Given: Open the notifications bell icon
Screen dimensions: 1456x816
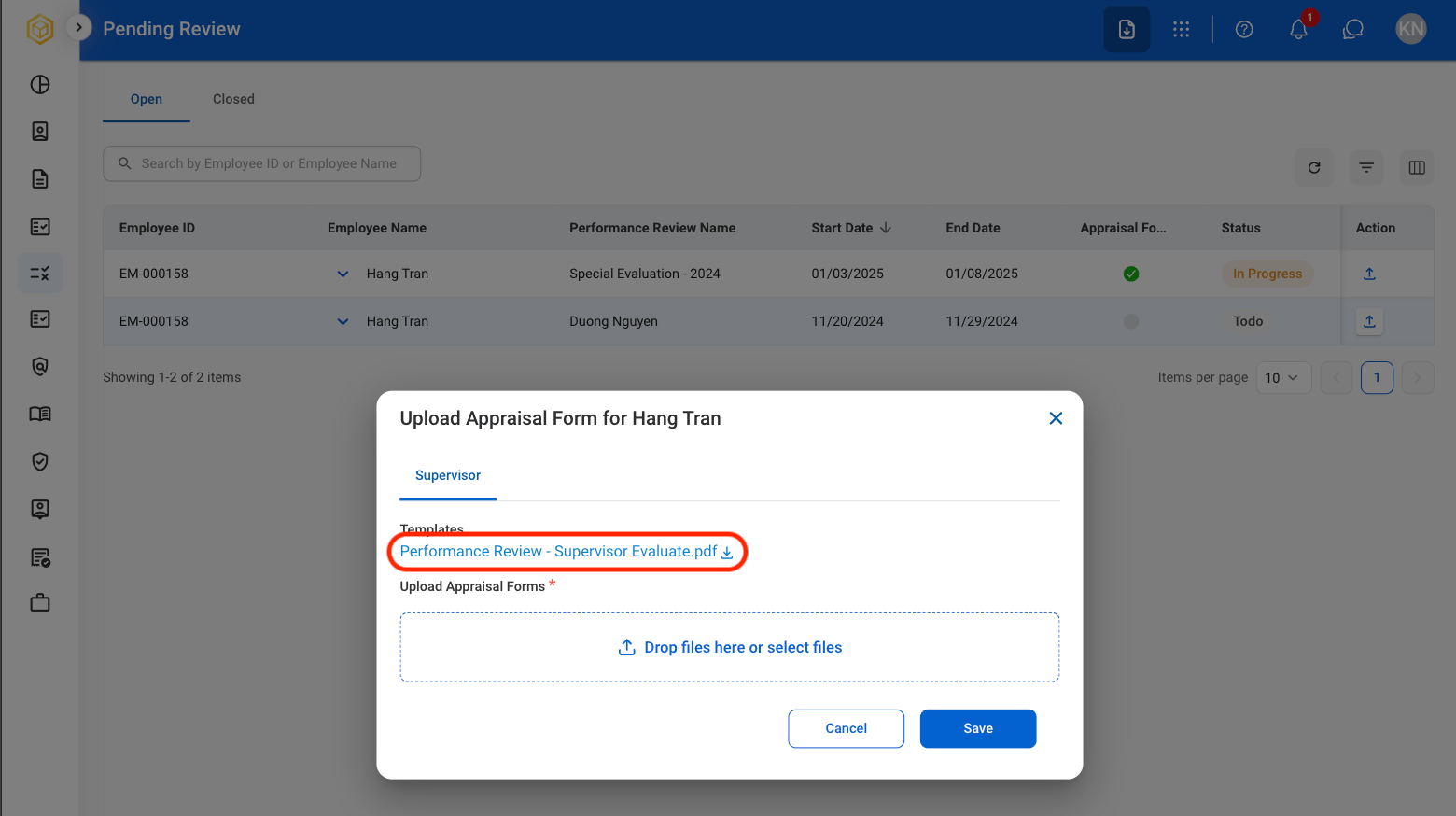Looking at the screenshot, I should tap(1299, 29).
